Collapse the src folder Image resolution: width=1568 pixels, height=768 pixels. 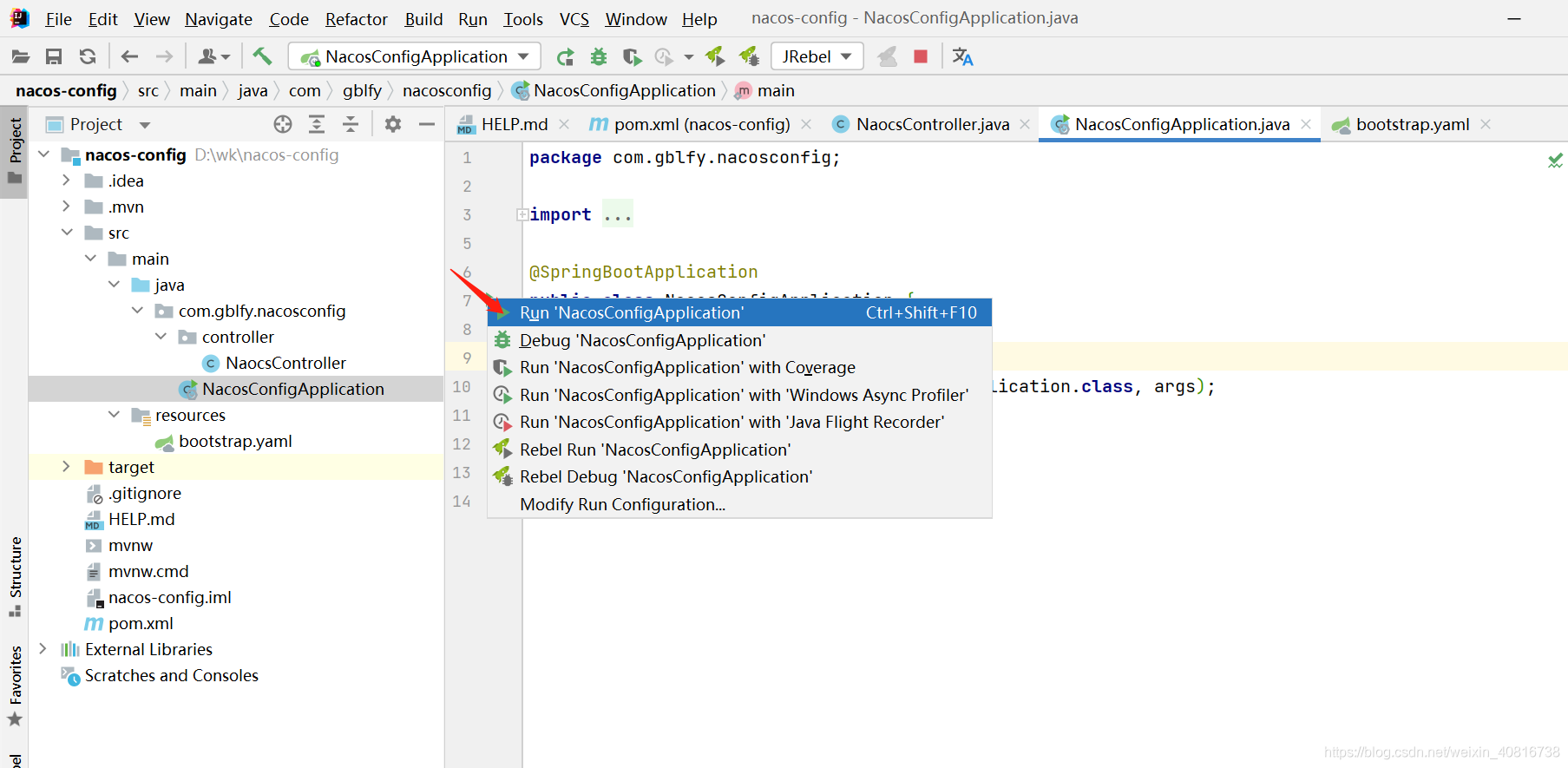(67, 233)
